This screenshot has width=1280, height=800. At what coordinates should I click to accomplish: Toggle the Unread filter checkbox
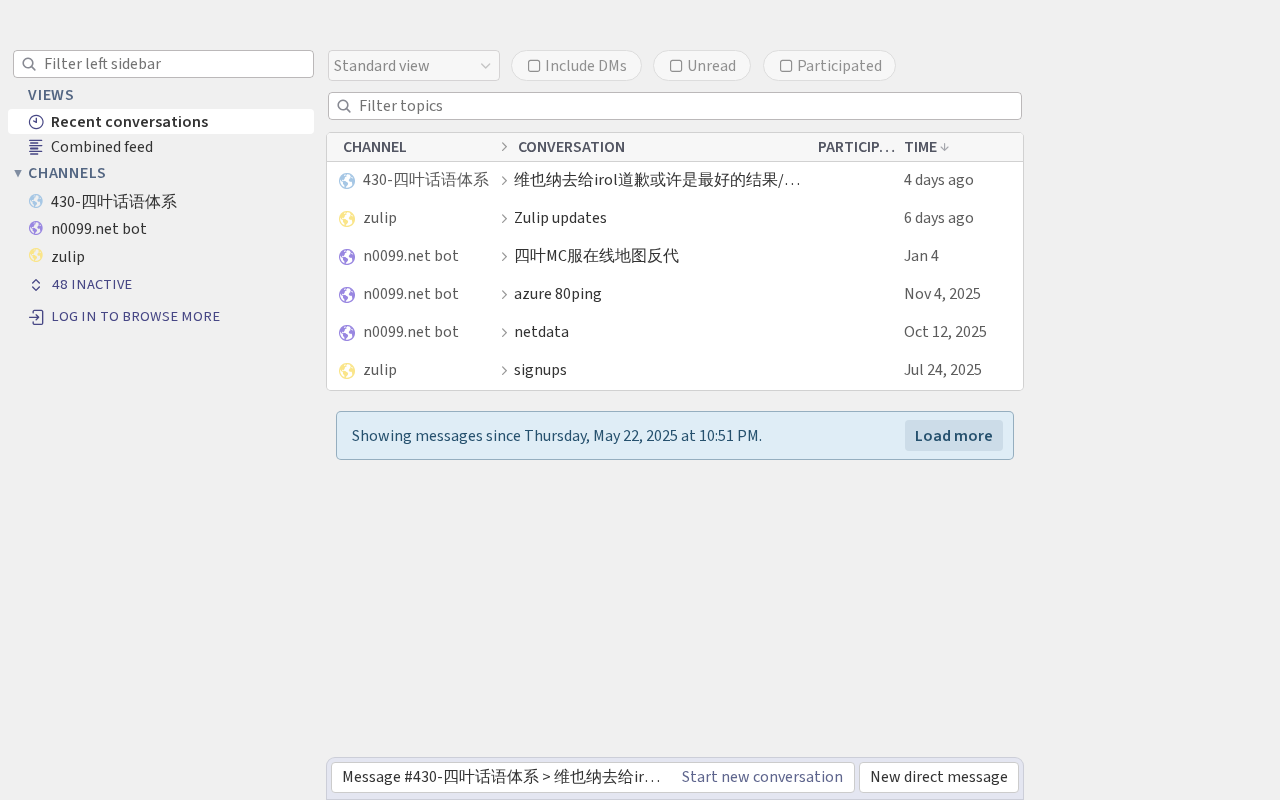click(x=676, y=66)
